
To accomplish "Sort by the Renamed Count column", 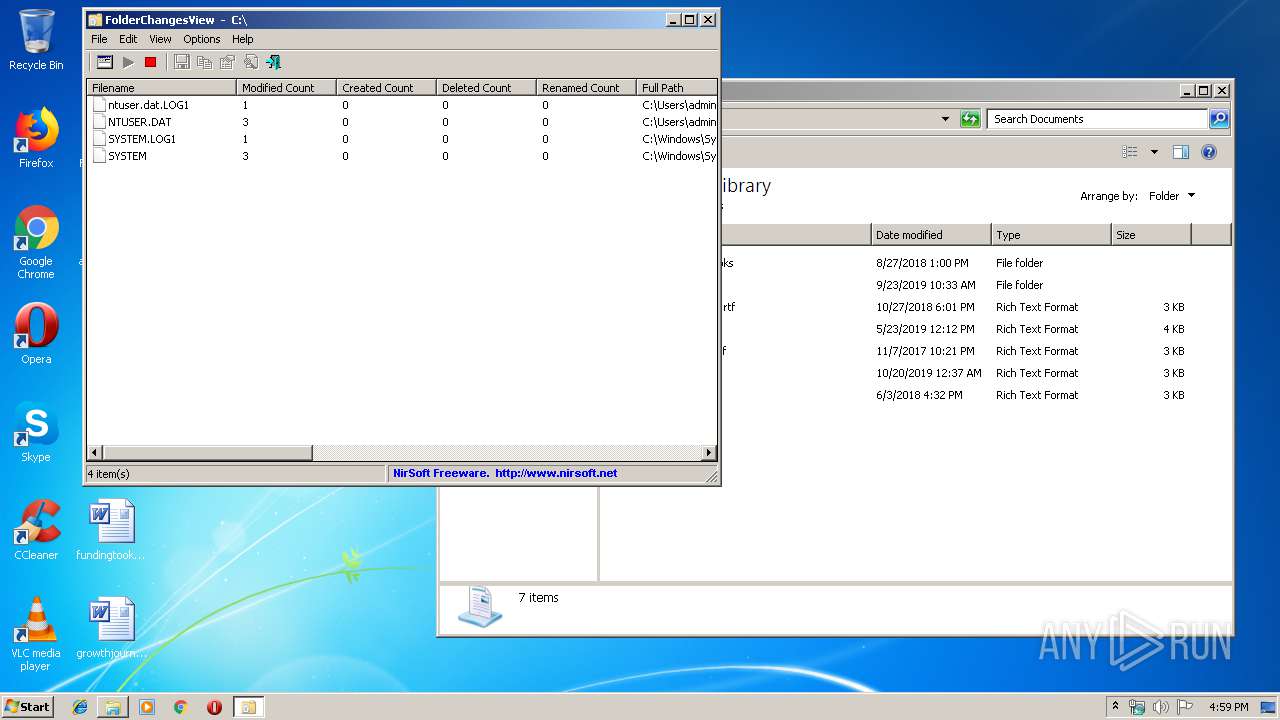I will [586, 88].
